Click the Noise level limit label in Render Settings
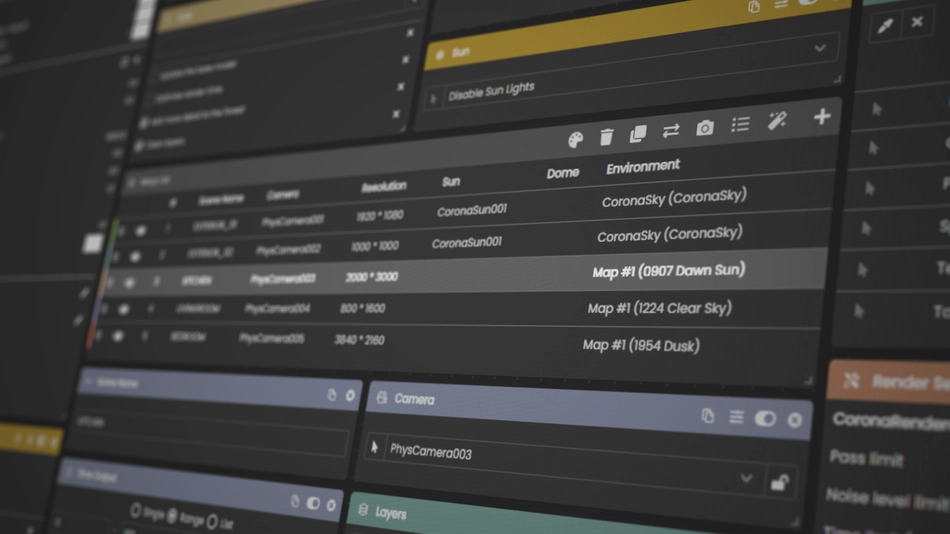This screenshot has width=950, height=534. [888, 499]
